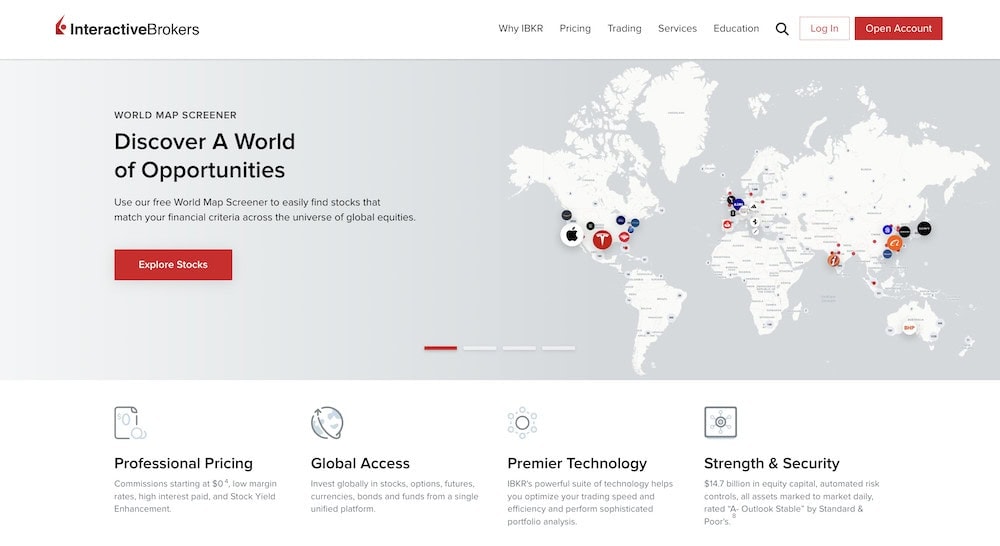Click the Tesla logo on the map
The width and height of the screenshot is (1000, 546).
tap(602, 239)
